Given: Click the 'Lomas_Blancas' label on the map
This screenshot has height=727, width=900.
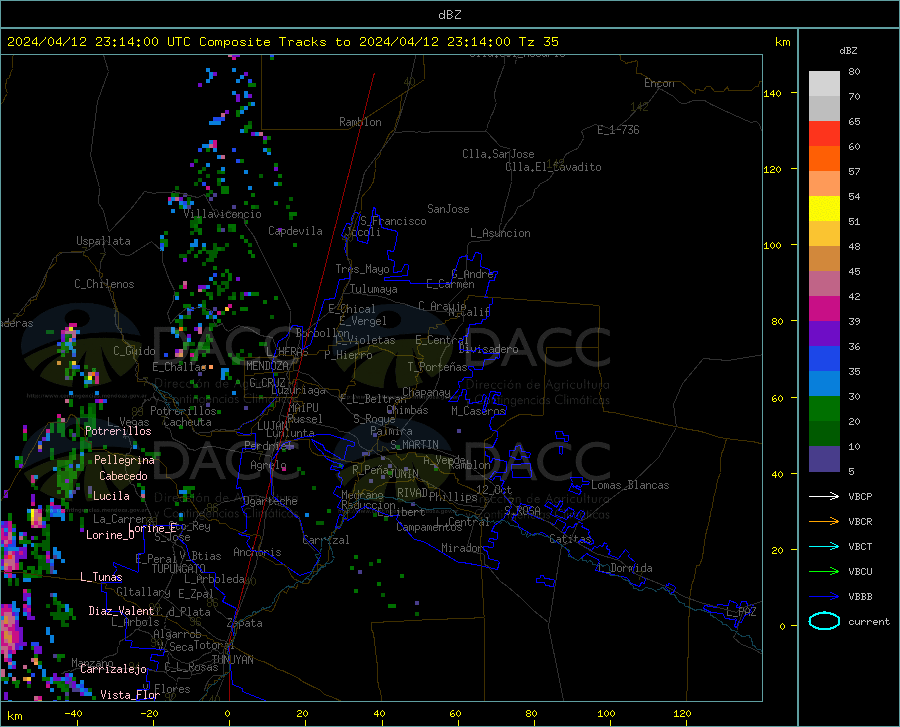Looking at the screenshot, I should [630, 485].
